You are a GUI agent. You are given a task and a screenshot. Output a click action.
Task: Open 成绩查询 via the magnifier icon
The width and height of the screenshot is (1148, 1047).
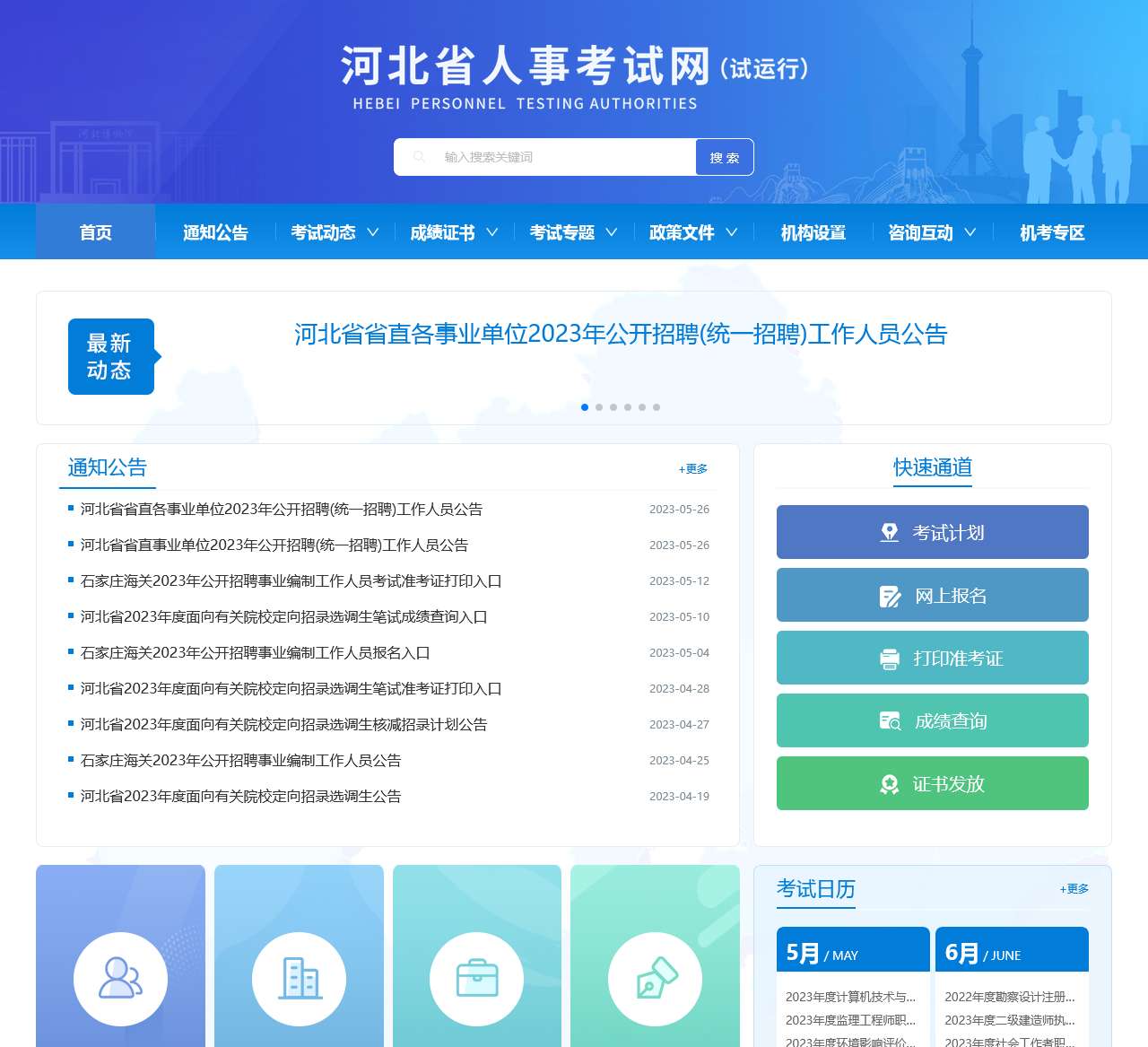click(x=889, y=720)
